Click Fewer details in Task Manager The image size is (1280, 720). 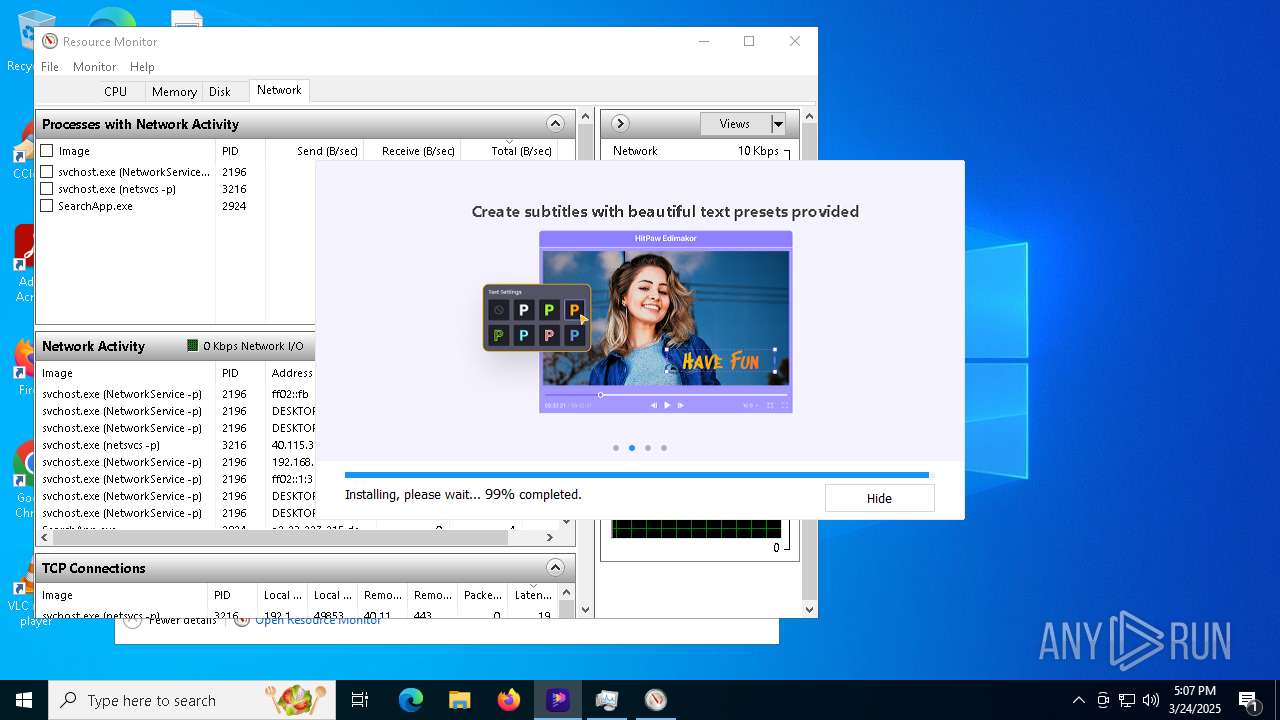click(183, 620)
